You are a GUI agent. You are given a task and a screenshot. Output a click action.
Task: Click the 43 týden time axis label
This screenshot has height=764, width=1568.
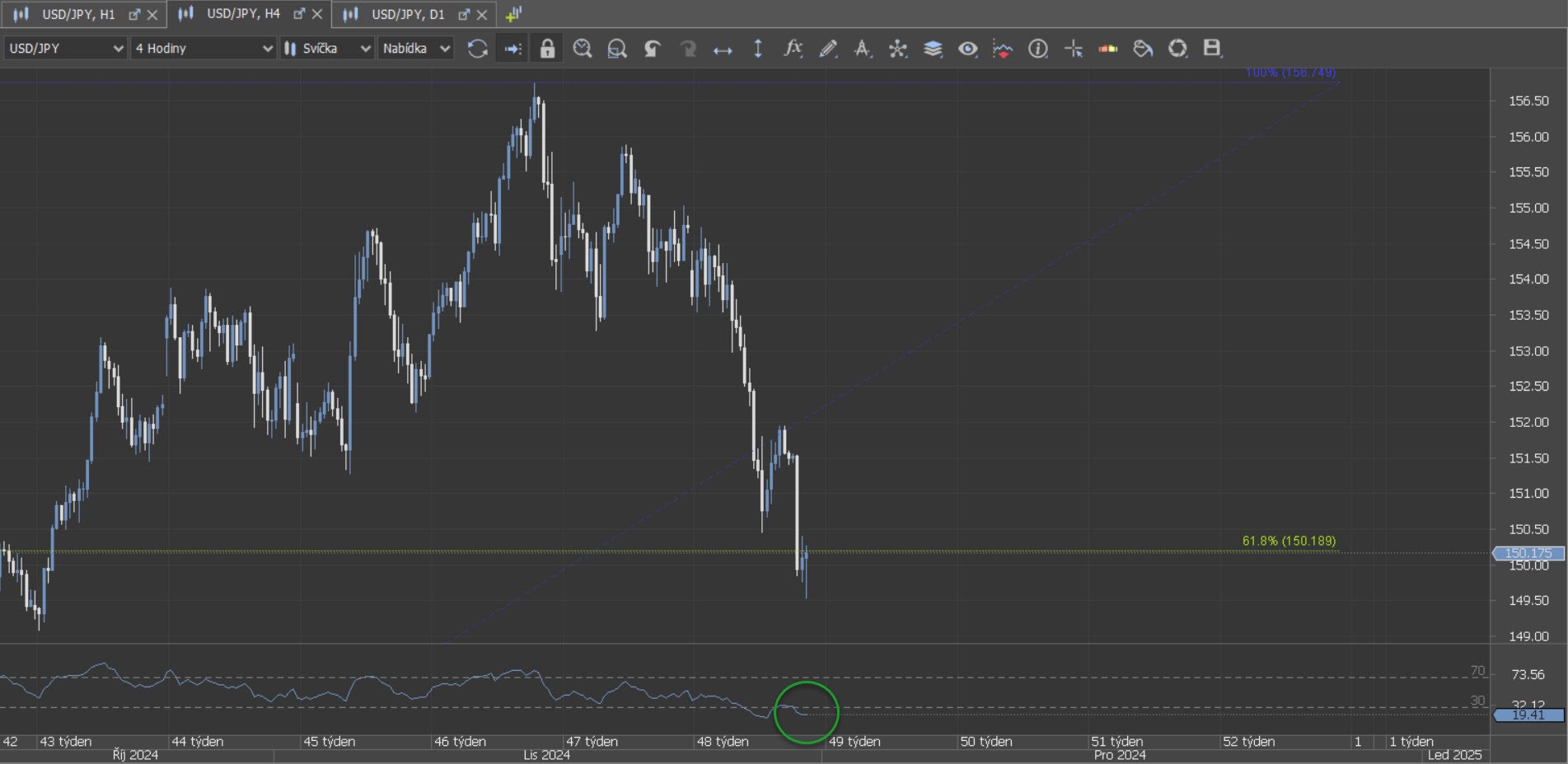tap(66, 742)
